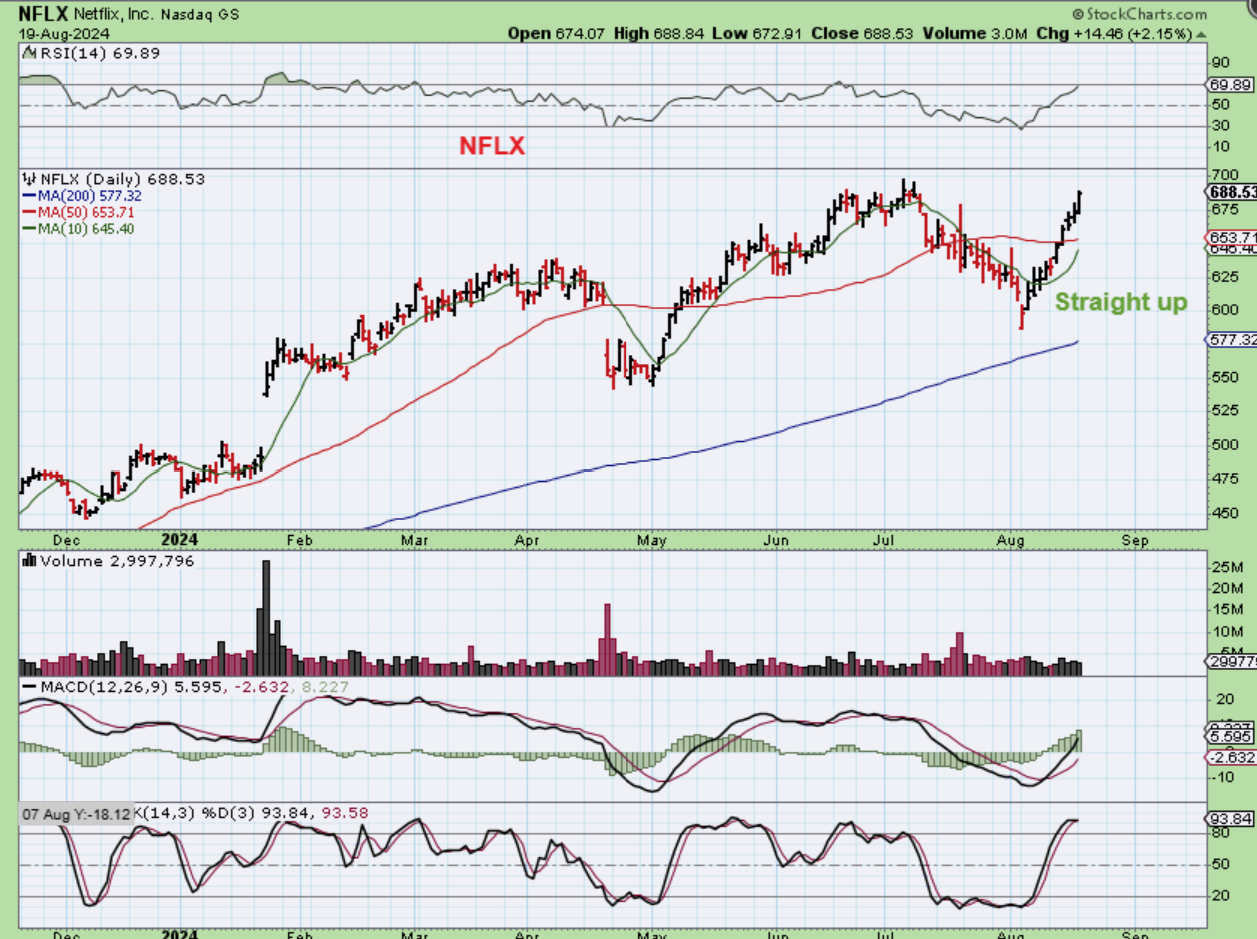Click the 653.71 moving-average tag on right axis
This screenshot has width=1257, height=939.
pos(1232,238)
